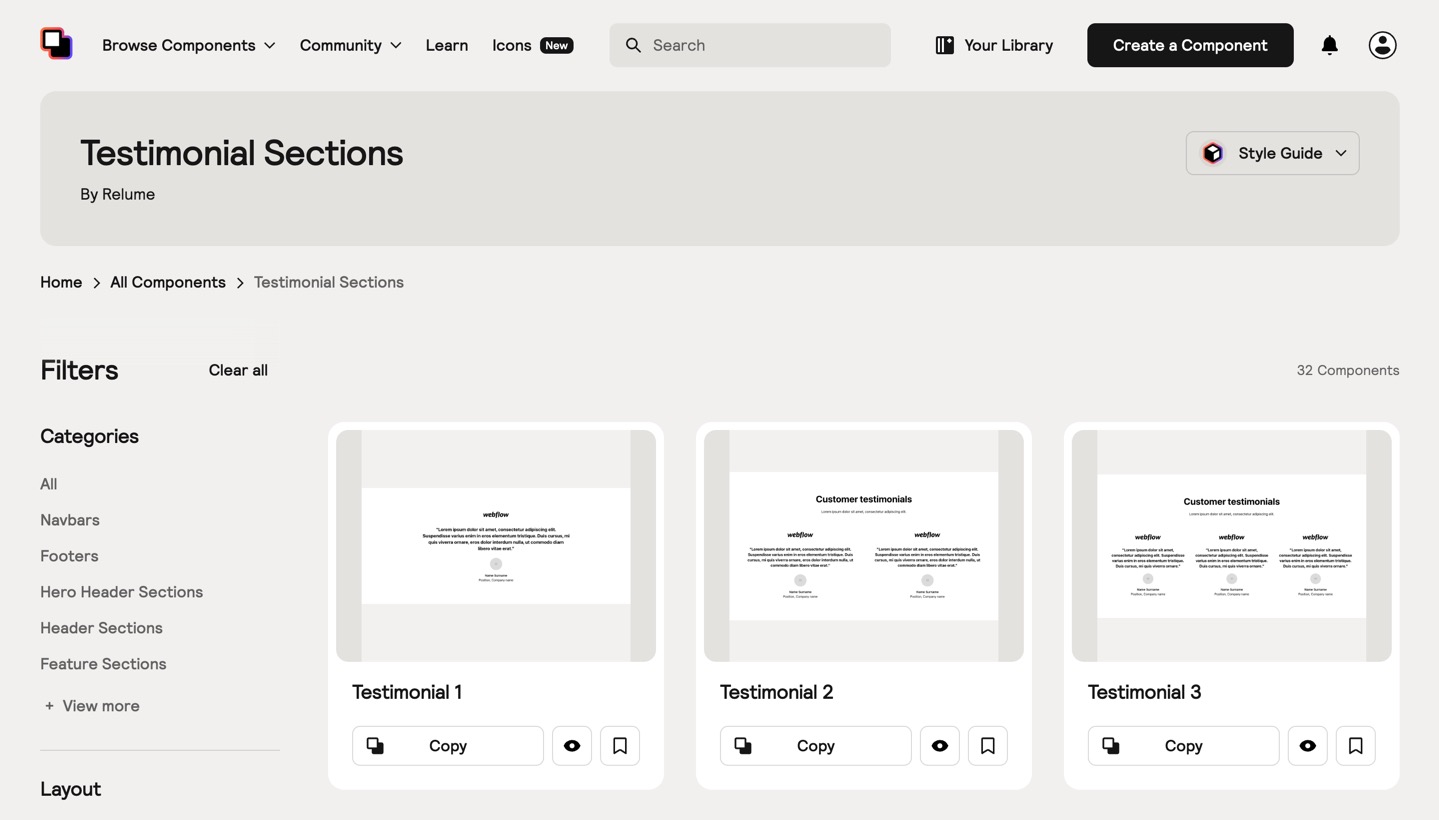The height and width of the screenshot is (820, 1439).
Task: Go to Home breadcrumb
Action: click(61, 282)
